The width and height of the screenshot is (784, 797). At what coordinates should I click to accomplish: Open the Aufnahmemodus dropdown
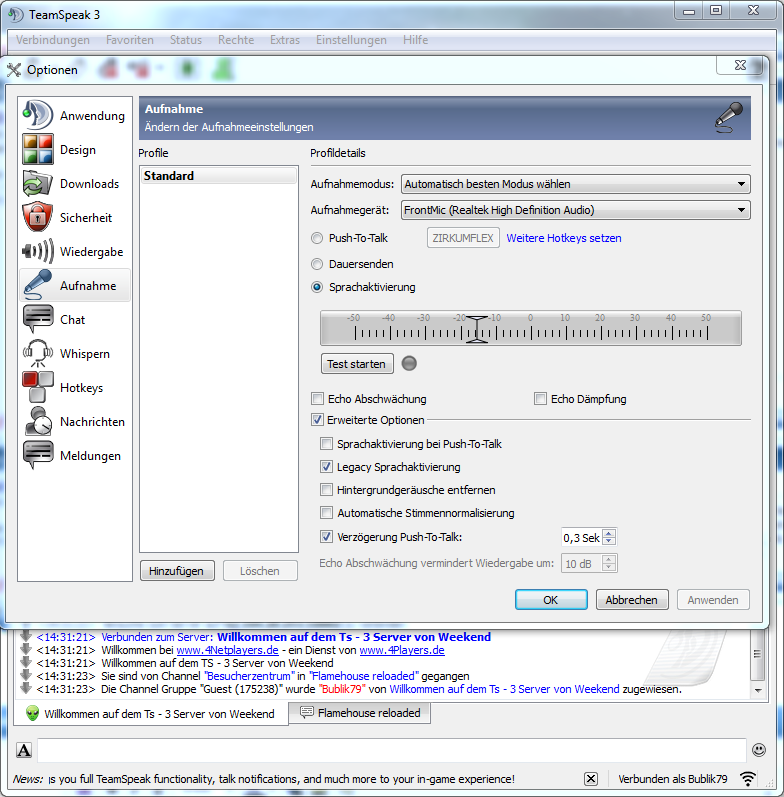click(x=576, y=184)
